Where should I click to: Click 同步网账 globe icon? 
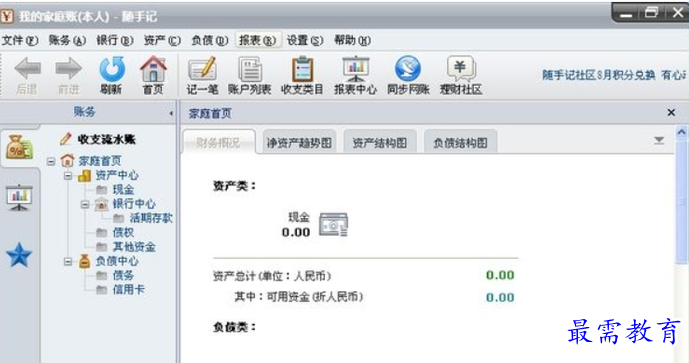point(408,69)
